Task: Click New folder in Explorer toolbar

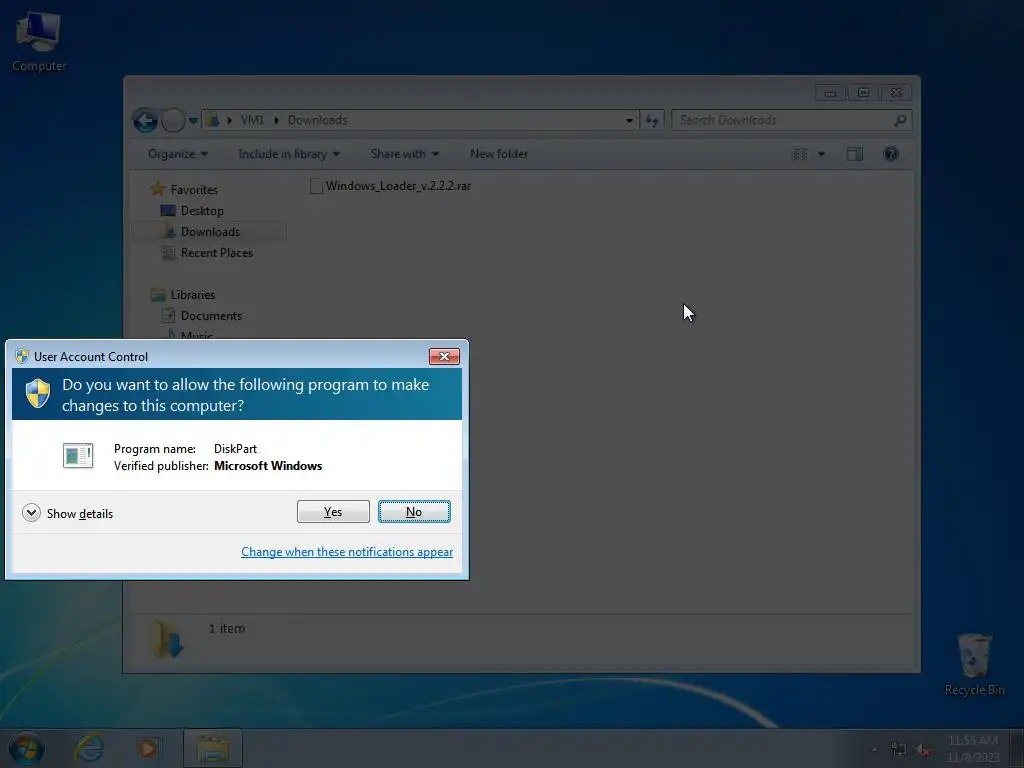Action: tap(499, 154)
